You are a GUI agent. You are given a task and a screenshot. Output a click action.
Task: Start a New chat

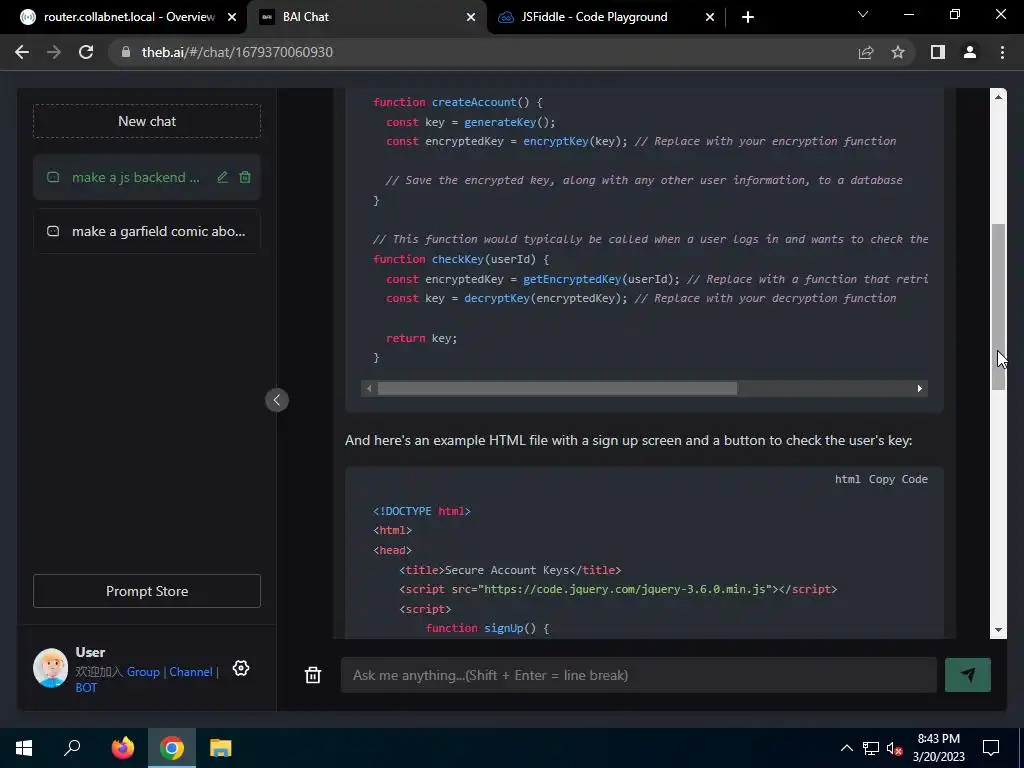pyautogui.click(x=147, y=121)
